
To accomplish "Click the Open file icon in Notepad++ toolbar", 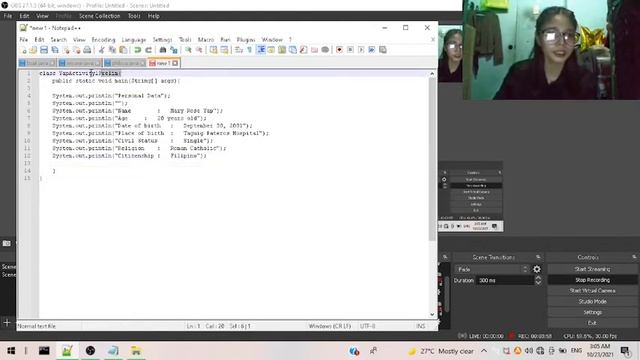I will [x=33, y=50].
